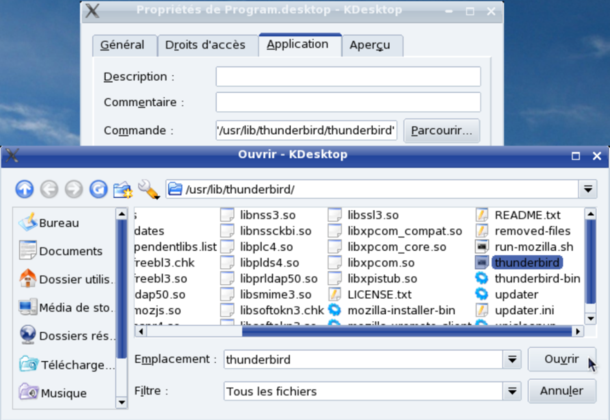The image size is (610, 420).
Task: Select the README.txt file
Action: [x=526, y=215]
